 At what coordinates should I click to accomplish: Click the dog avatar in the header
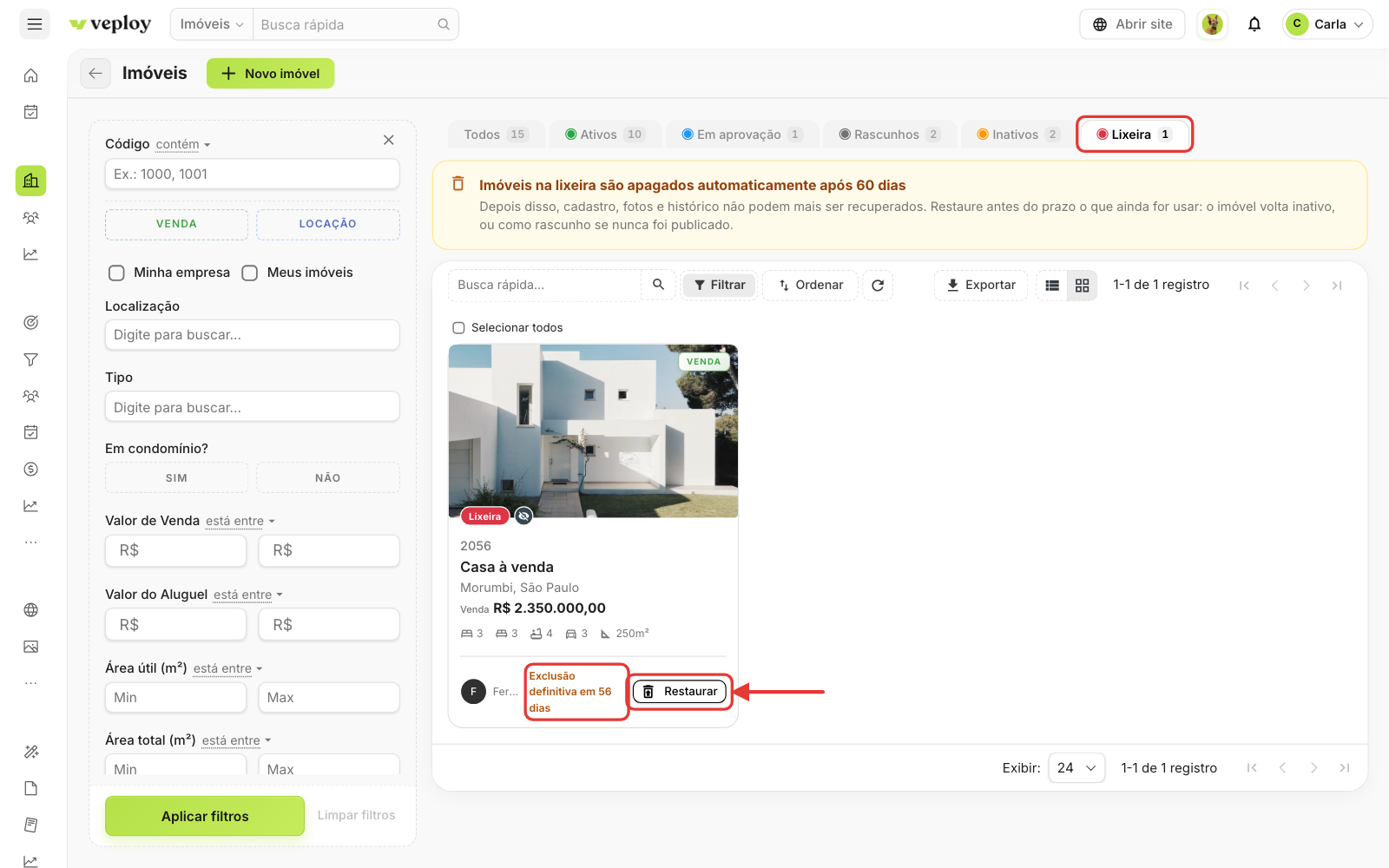(x=1213, y=24)
